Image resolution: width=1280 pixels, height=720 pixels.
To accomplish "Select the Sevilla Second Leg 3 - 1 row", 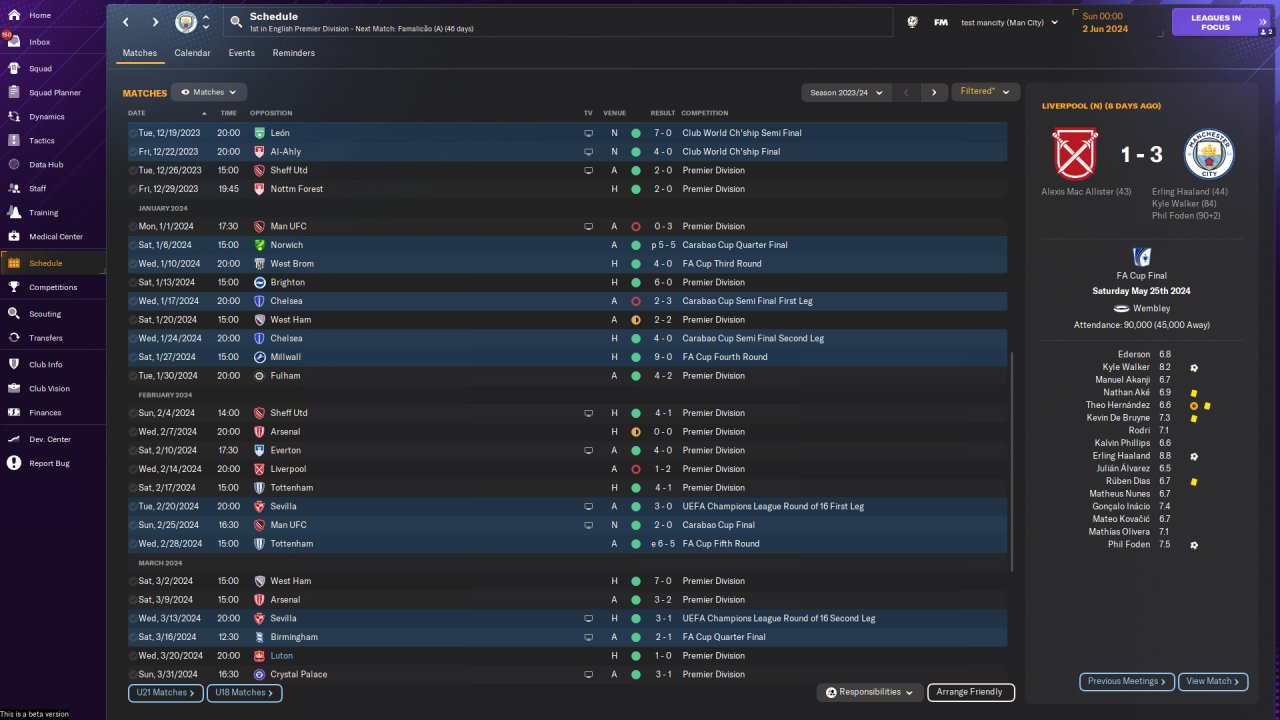I will click(x=567, y=618).
